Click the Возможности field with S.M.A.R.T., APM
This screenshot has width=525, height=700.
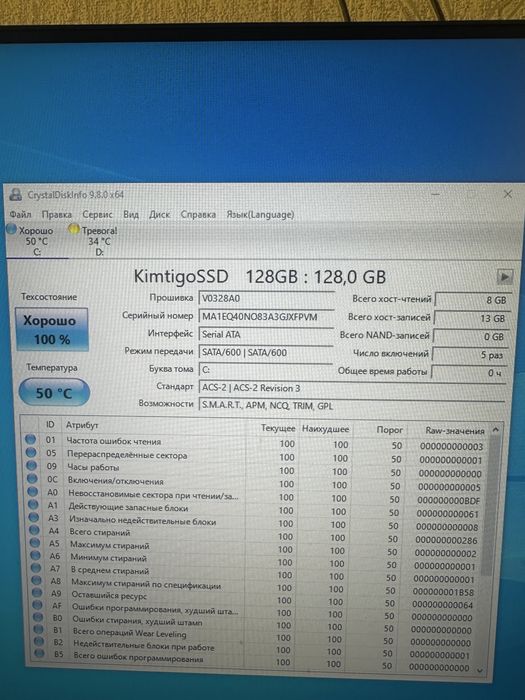pos(352,405)
